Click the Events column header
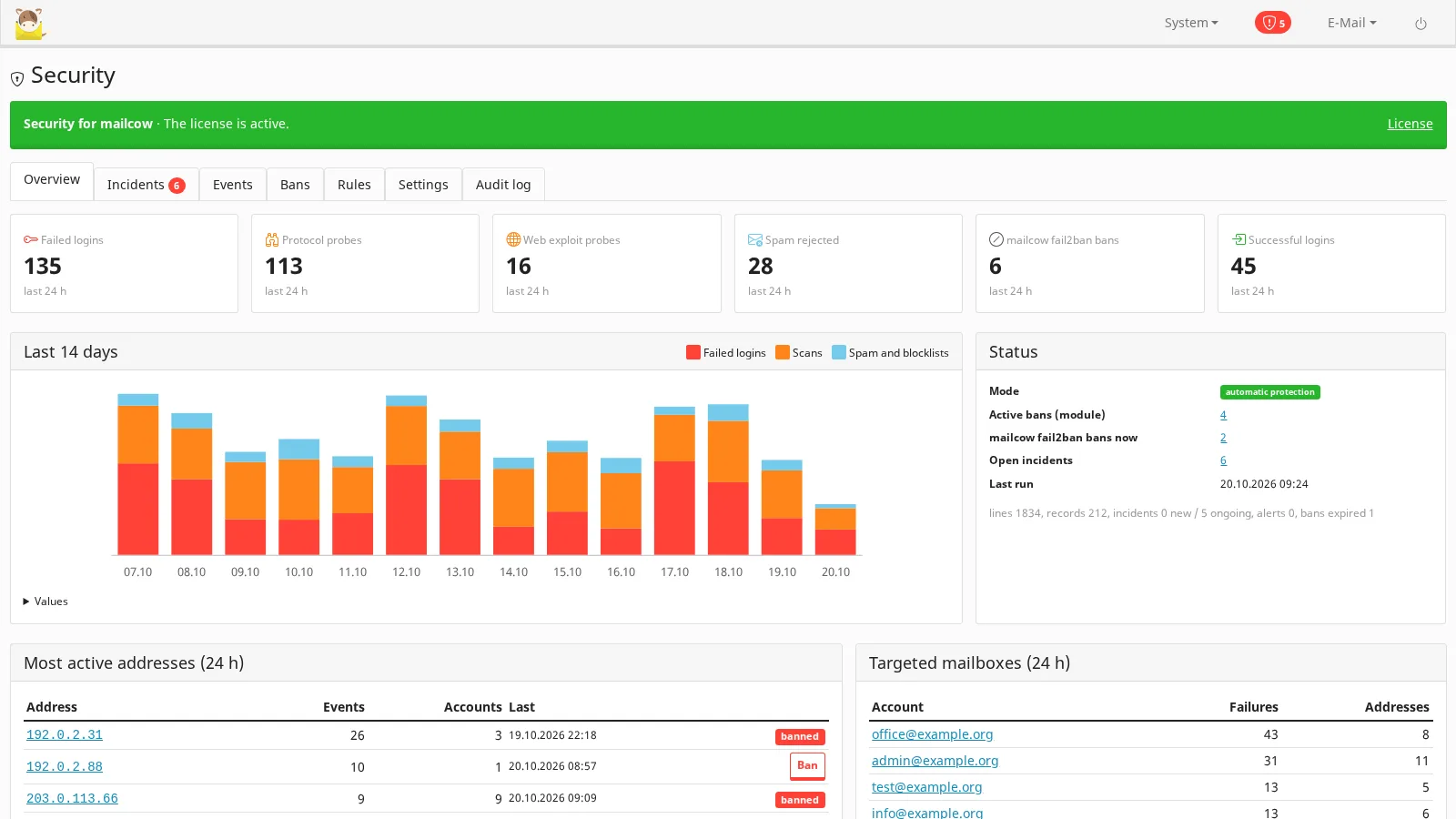The width and height of the screenshot is (1456, 819). coord(344,707)
